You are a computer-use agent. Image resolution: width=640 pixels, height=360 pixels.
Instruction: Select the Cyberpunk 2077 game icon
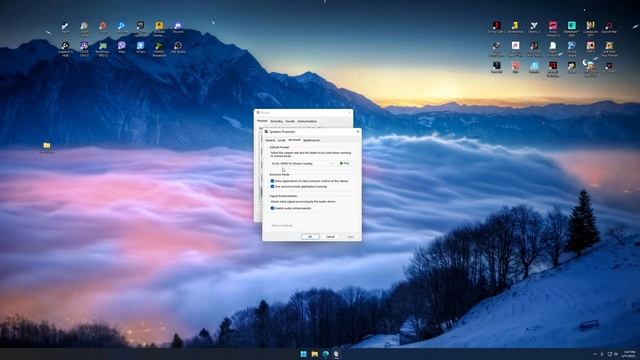pos(590,29)
